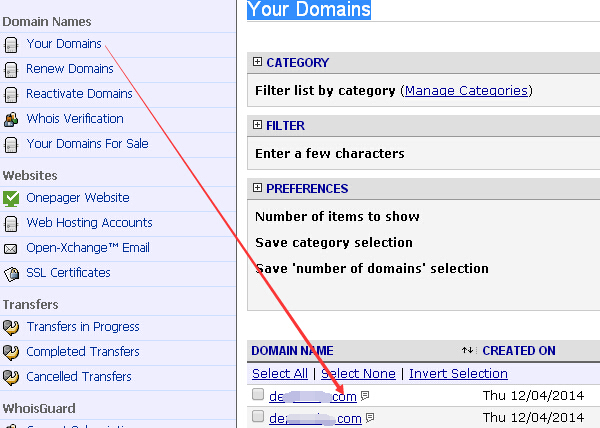Open Web Hosting Accounts page

89,223
